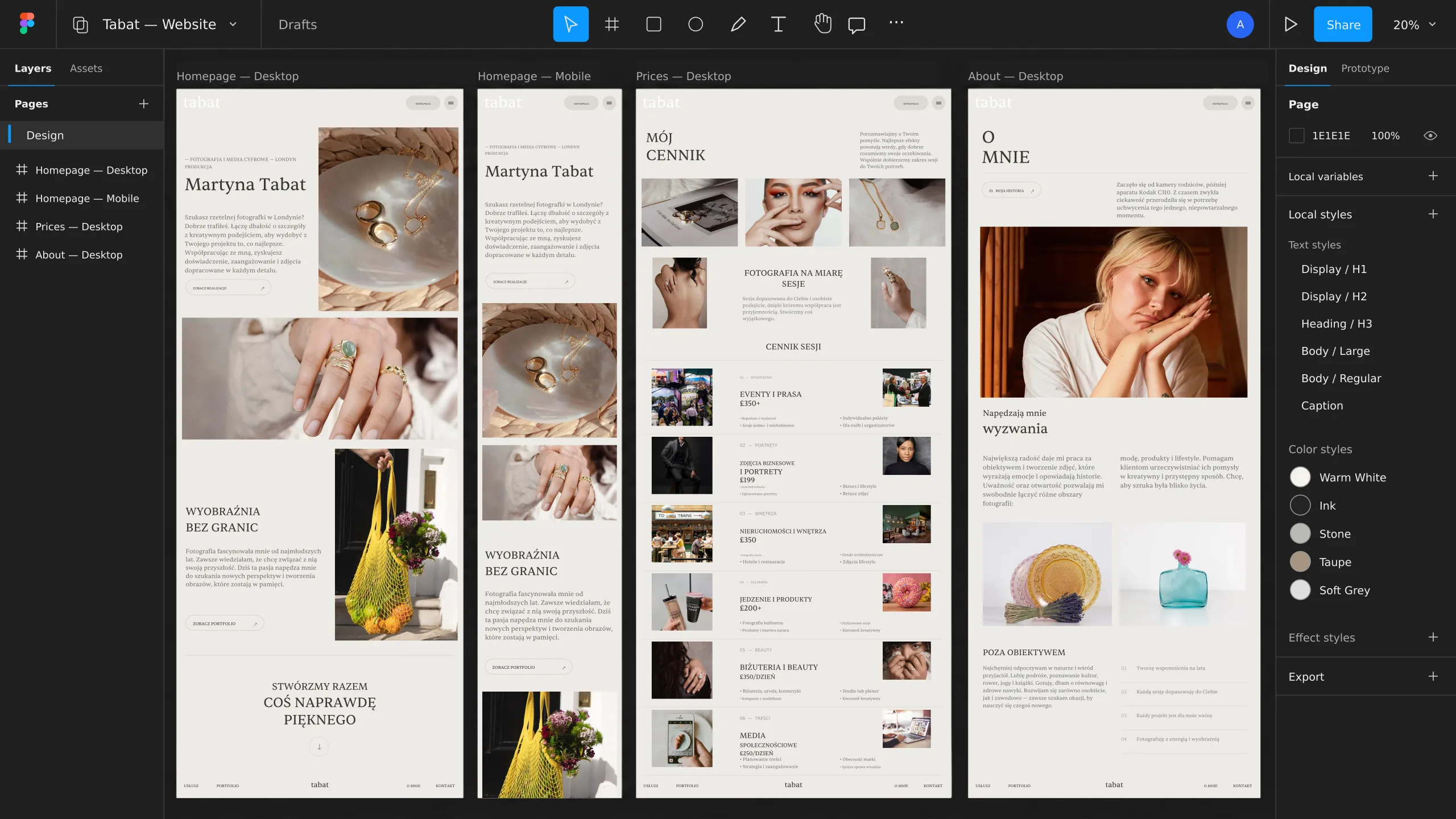This screenshot has height=819, width=1456.
Task: Select the Design page in Pages list
Action: pyautogui.click(x=82, y=135)
